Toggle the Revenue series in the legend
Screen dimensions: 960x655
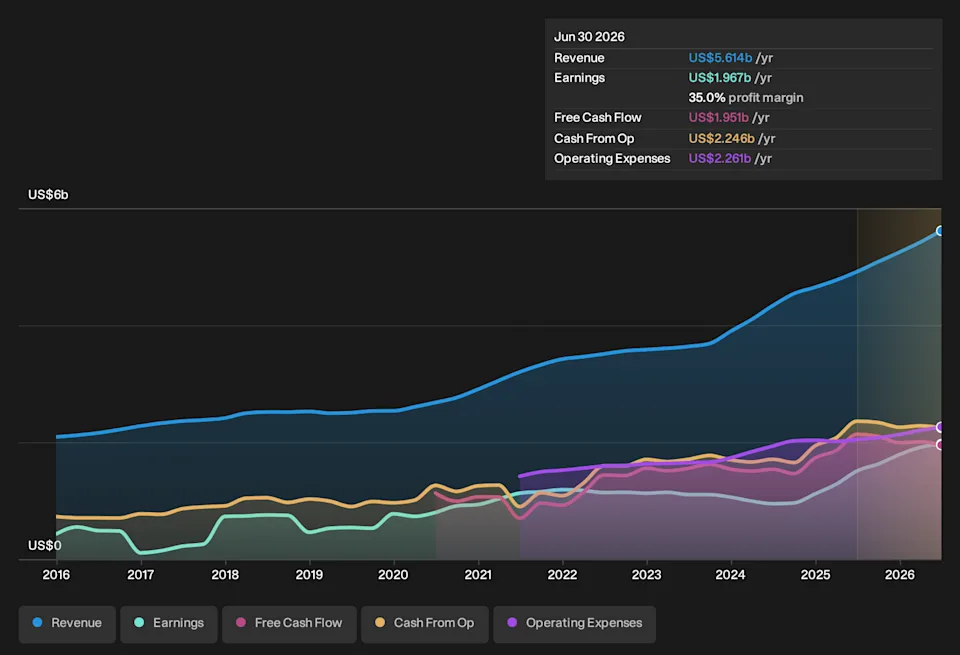[x=67, y=624]
